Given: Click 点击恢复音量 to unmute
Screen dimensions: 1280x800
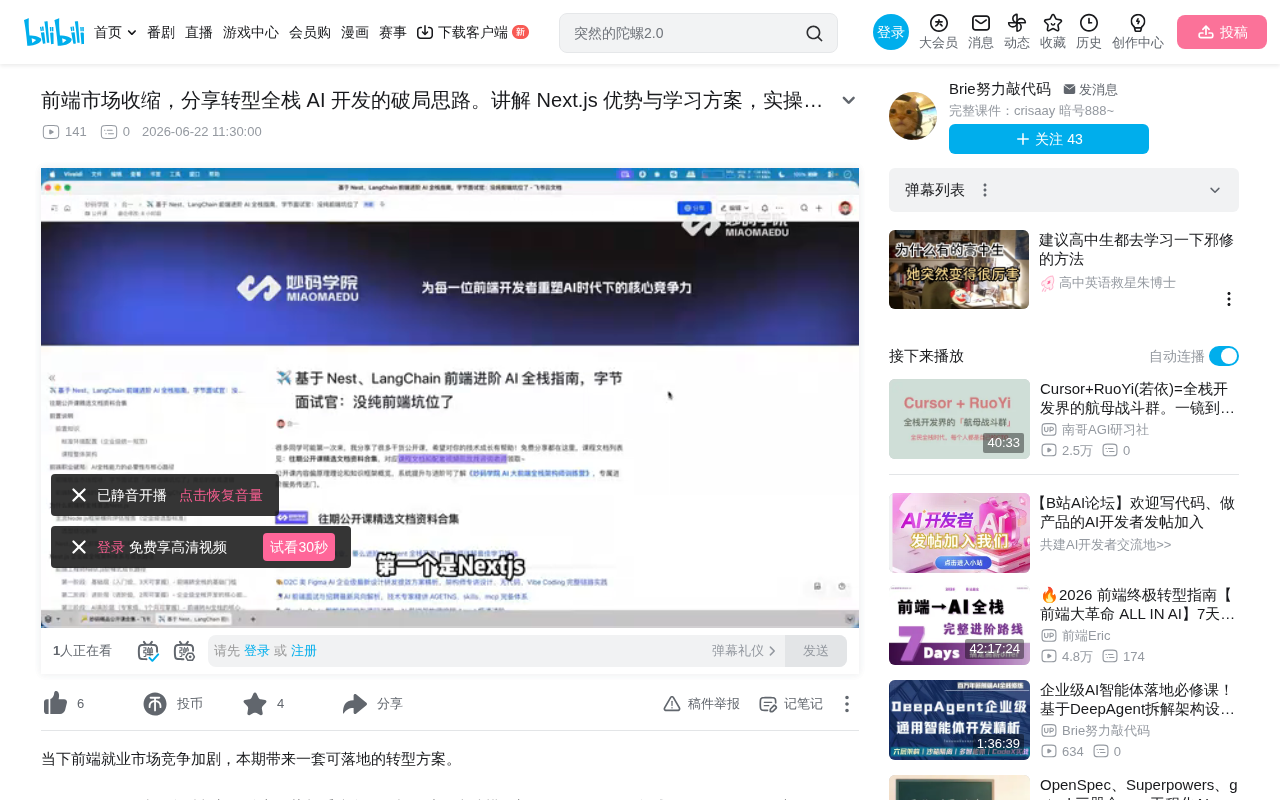Looking at the screenshot, I should pos(221,495).
